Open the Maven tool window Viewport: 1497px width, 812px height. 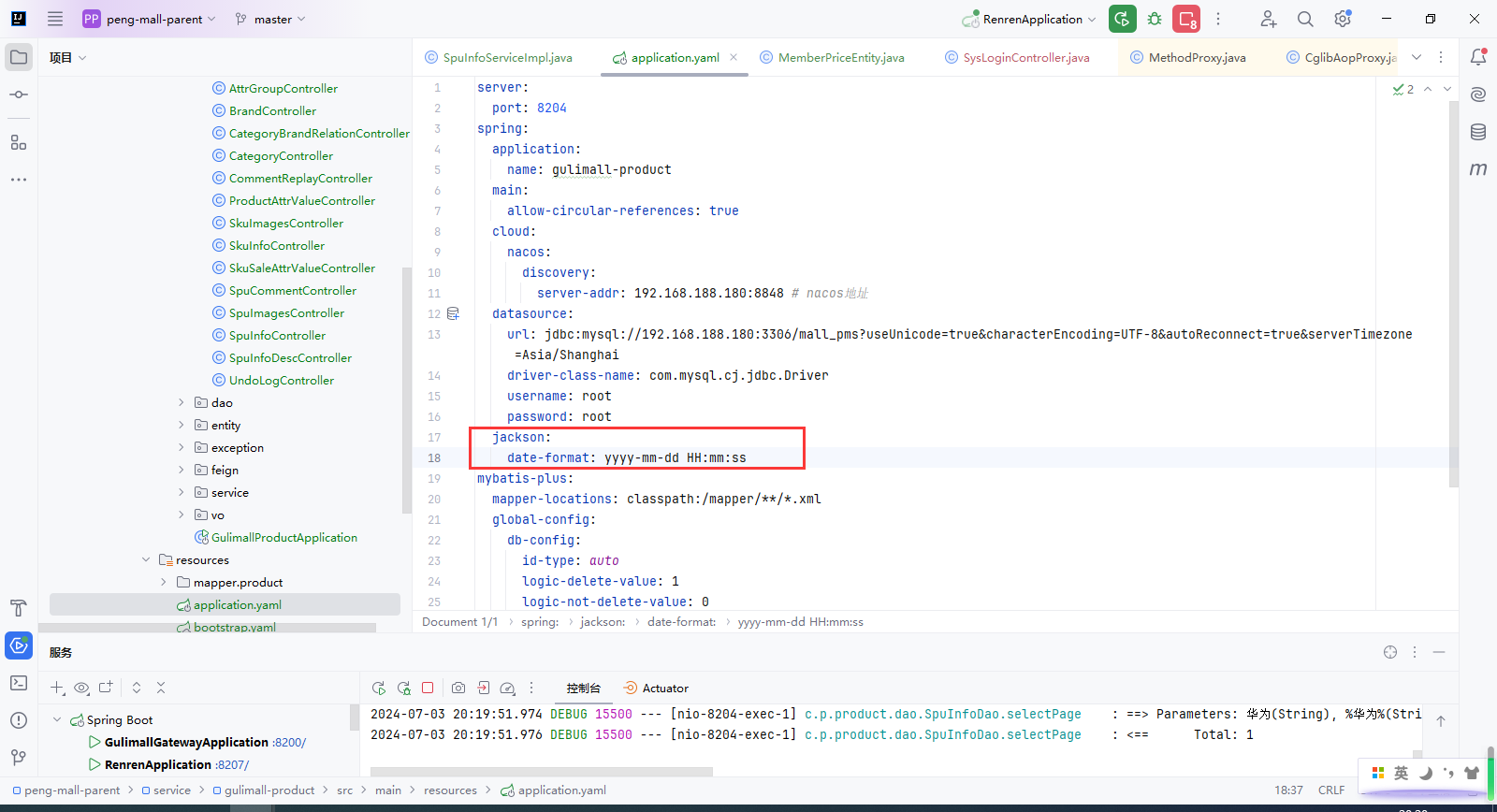click(x=1478, y=169)
